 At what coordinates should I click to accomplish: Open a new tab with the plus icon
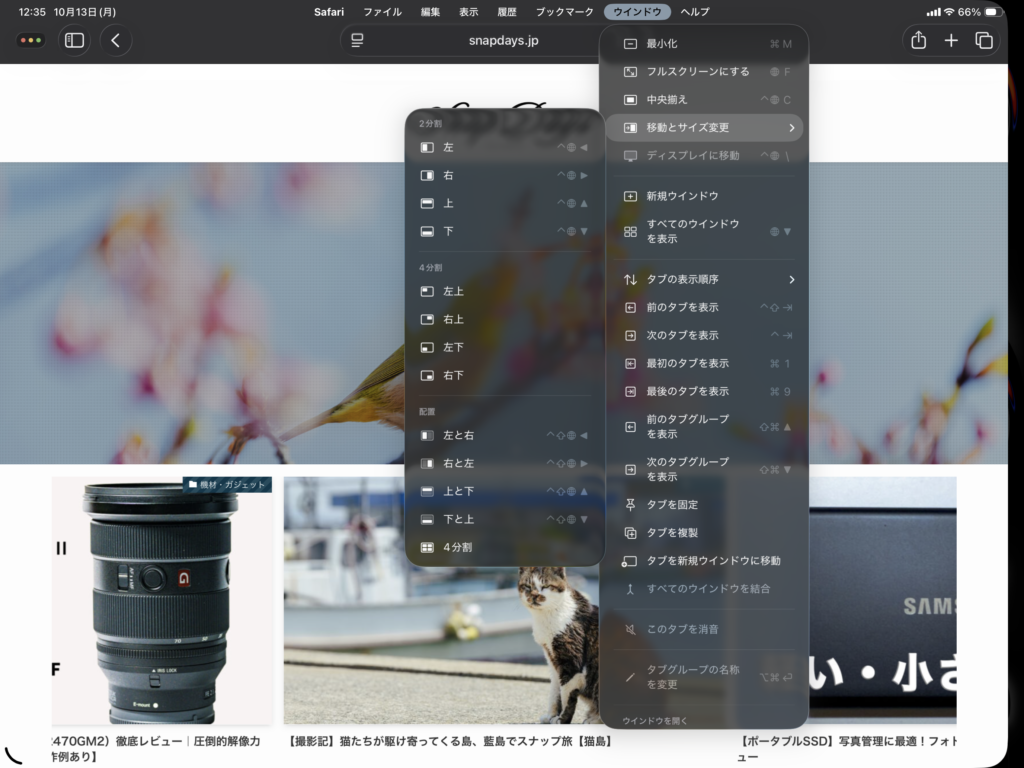click(x=951, y=40)
